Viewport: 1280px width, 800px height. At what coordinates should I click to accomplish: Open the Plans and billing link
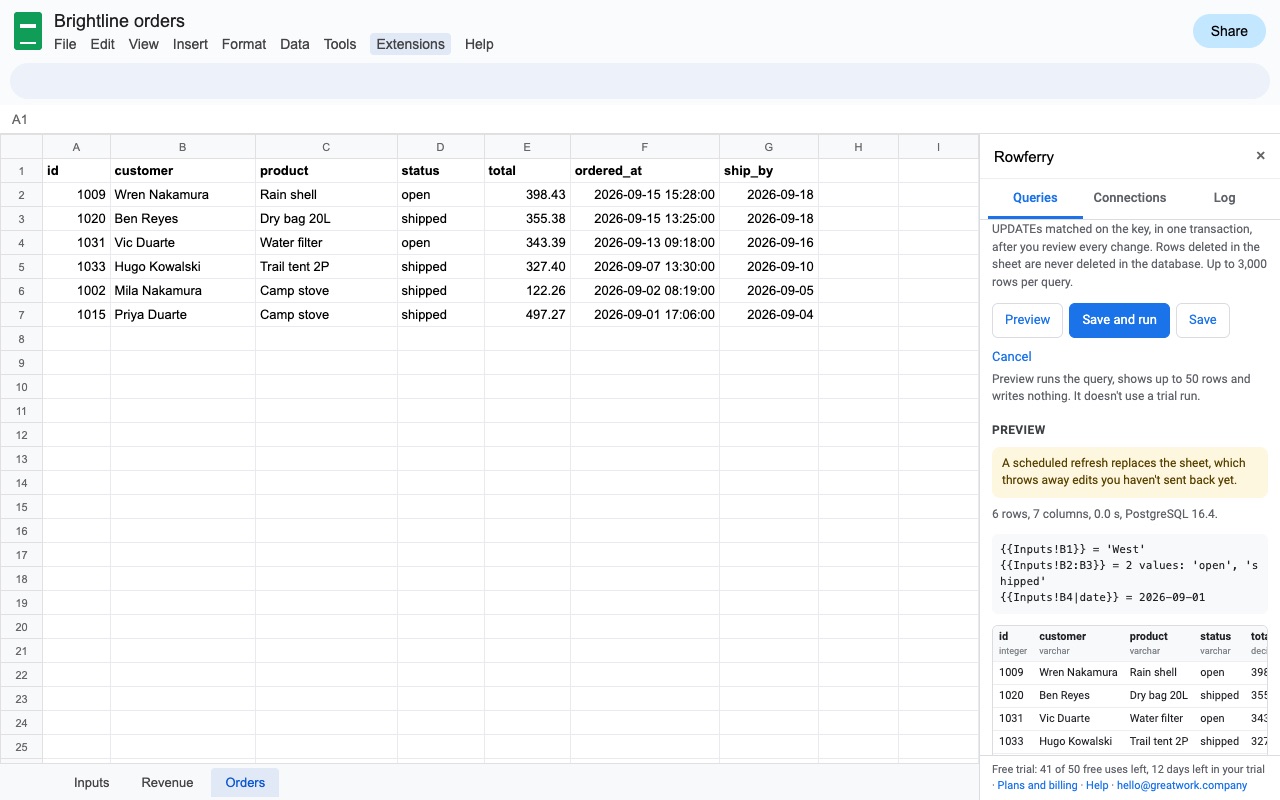pyautogui.click(x=1037, y=786)
